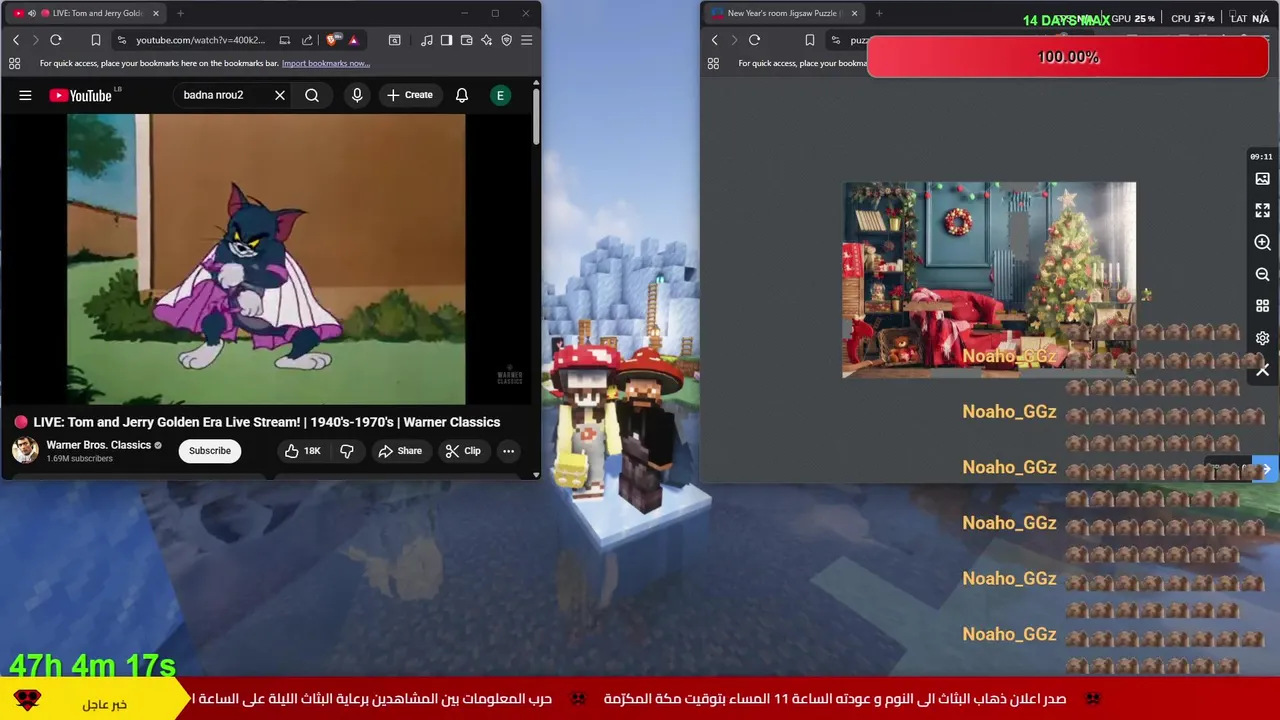The height and width of the screenshot is (720, 1280).
Task: Open YouTube hamburger guide menu
Action: [25, 96]
